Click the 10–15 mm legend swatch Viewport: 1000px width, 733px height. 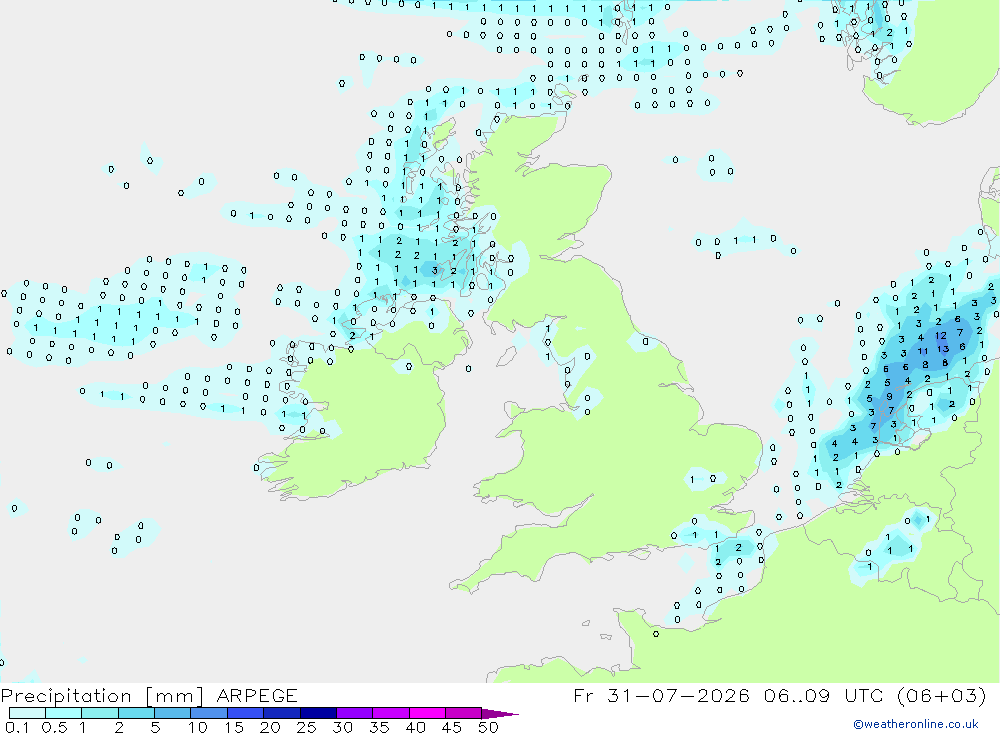click(209, 713)
